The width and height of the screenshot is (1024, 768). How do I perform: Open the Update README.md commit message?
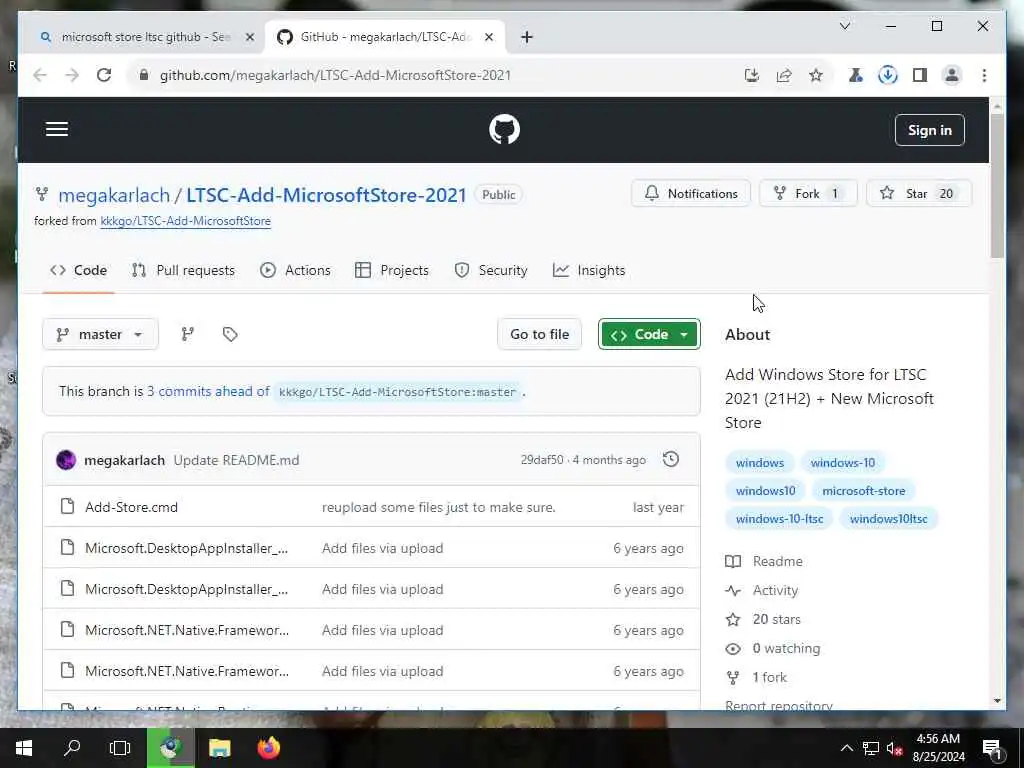tap(236, 460)
